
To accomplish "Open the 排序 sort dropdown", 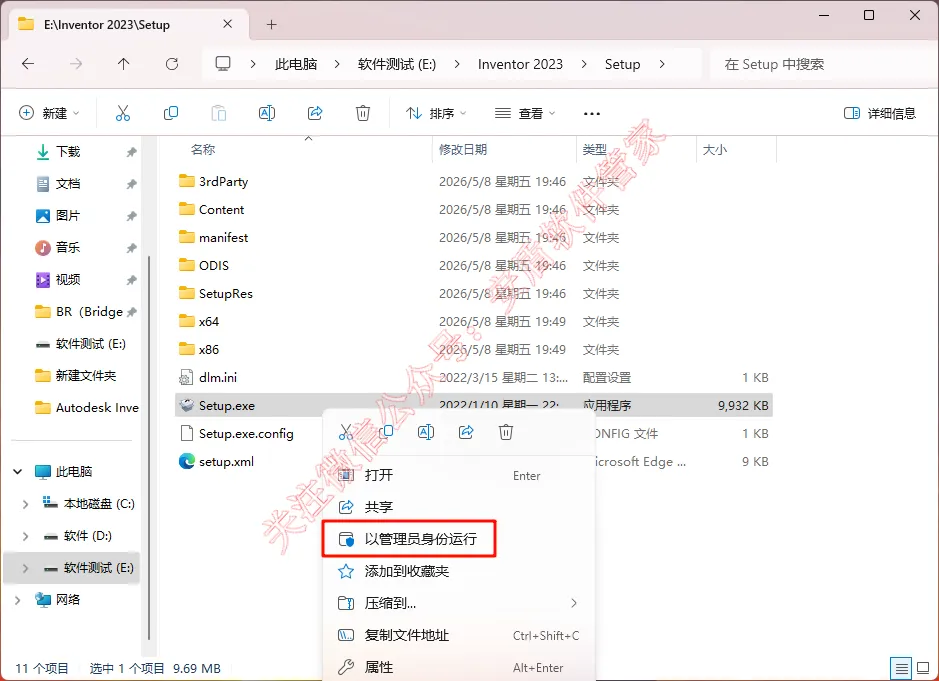I will click(436, 113).
